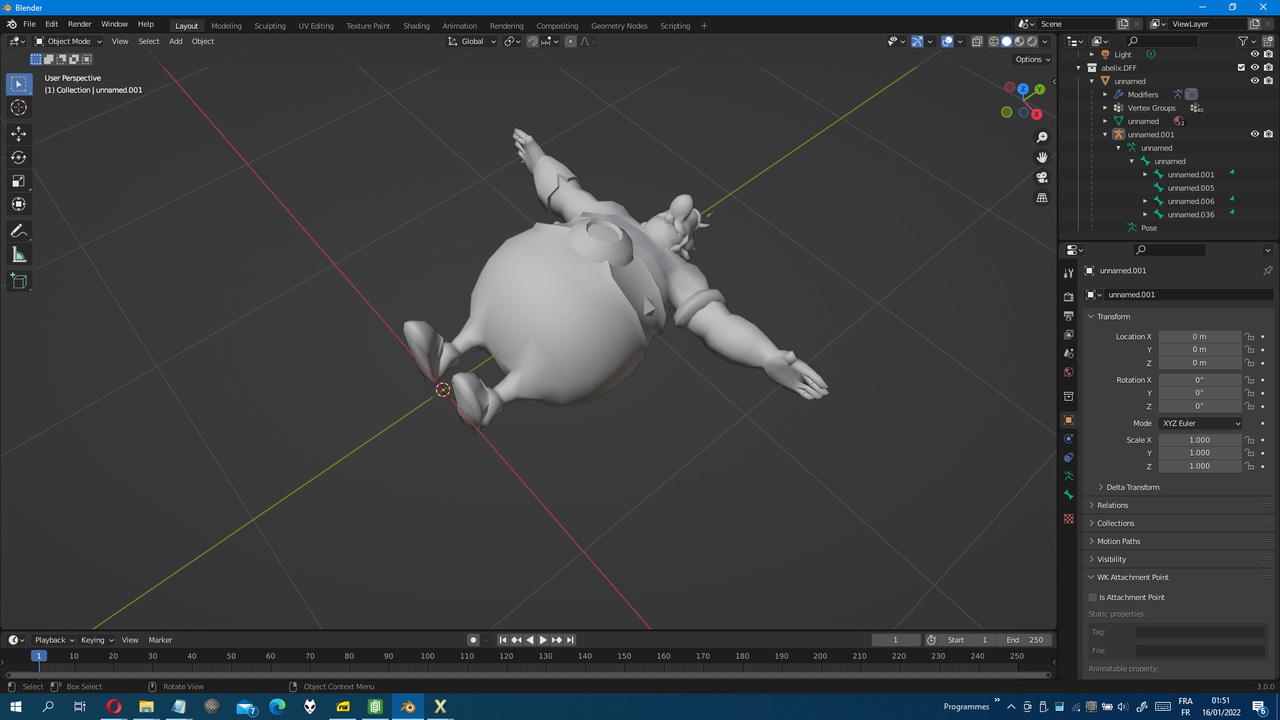Open the Output properties tab
Screen dimensions: 1280x720
click(1068, 316)
